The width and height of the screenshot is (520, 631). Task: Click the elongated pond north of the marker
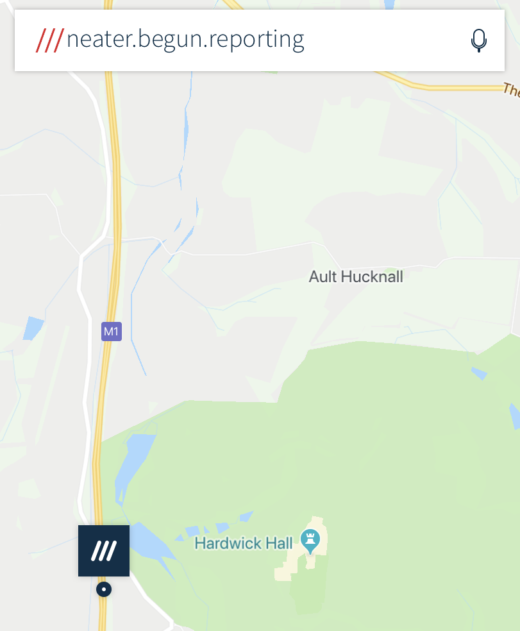(x=133, y=467)
